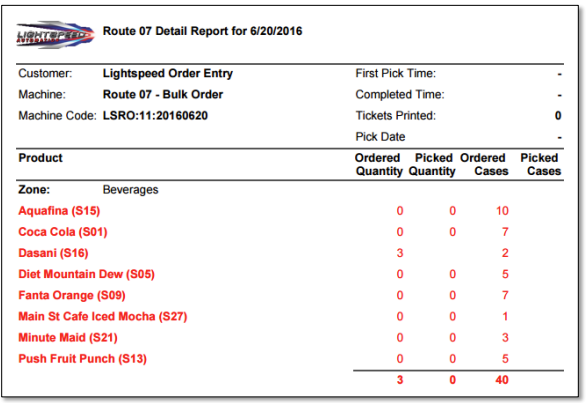Click Aquafina's ordered cases value 10

coord(502,211)
